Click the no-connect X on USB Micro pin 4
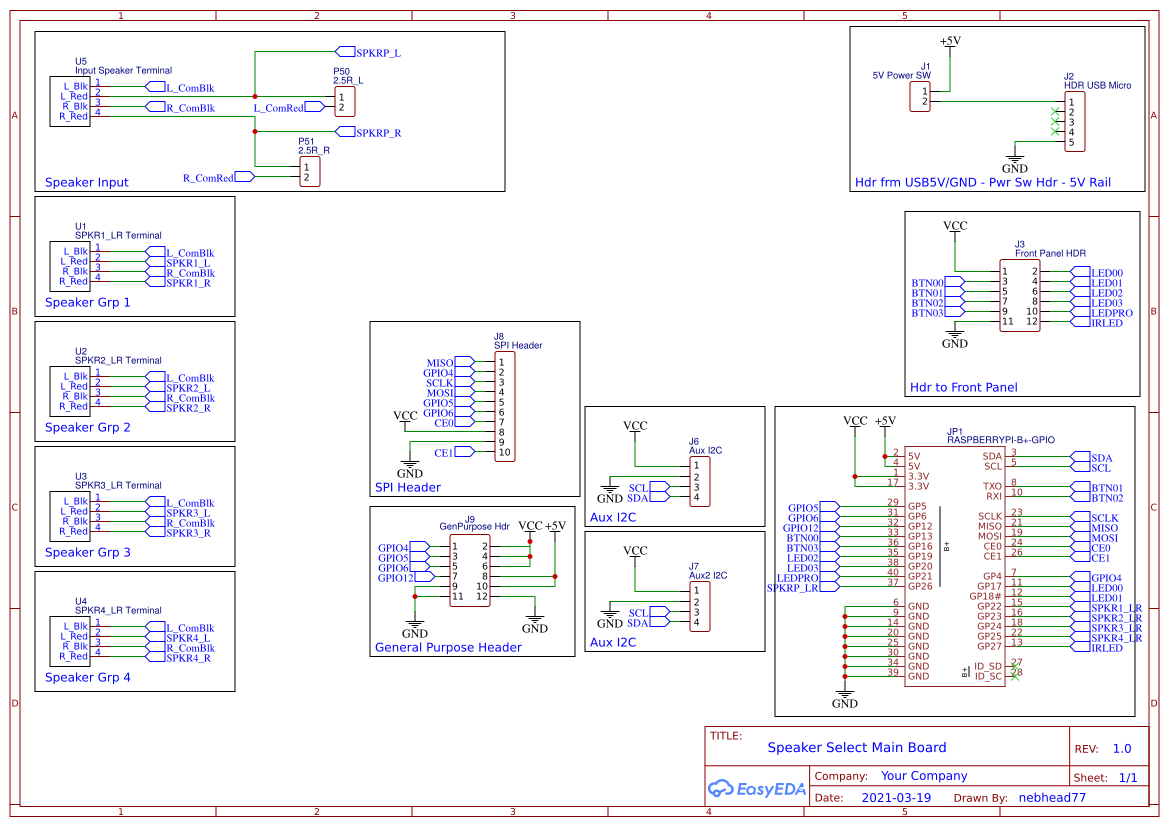The image size is (1169, 827). coord(1053,131)
